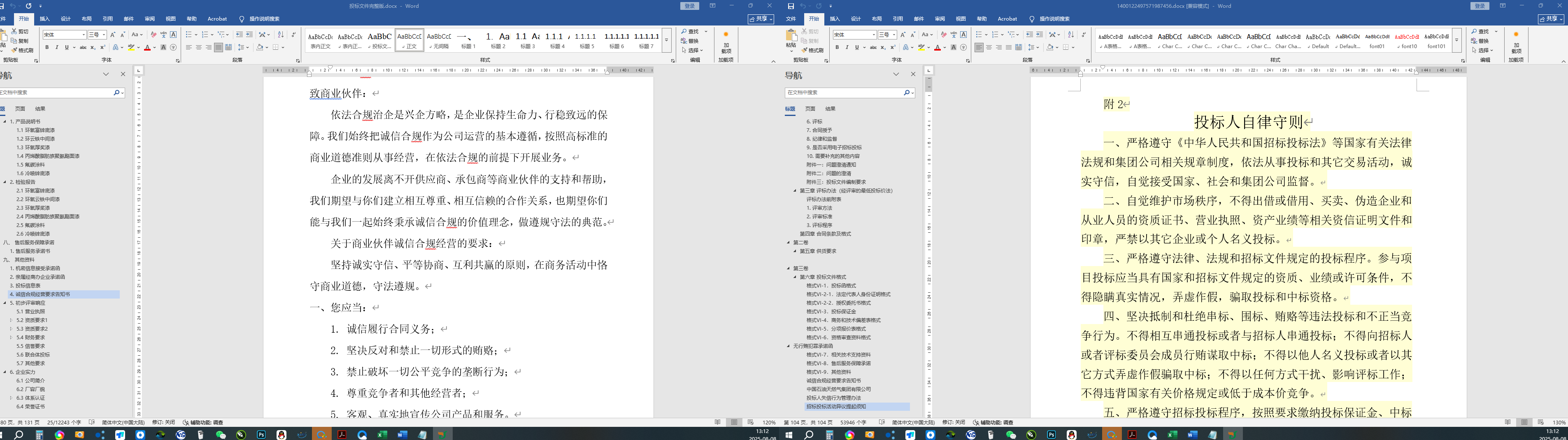Open Line Spacing options in the compatibility-mode window
The height and width of the screenshot is (440, 1568).
click(1033, 47)
